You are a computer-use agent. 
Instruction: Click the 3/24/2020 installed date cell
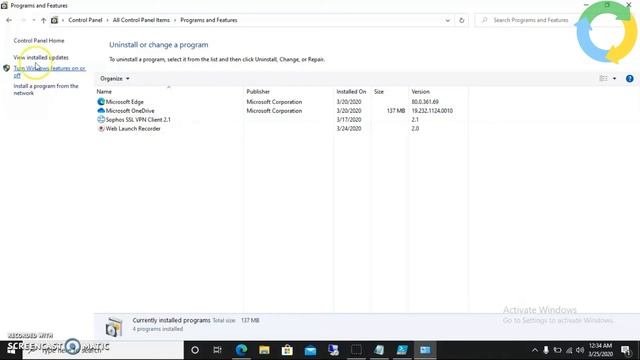[349, 129]
